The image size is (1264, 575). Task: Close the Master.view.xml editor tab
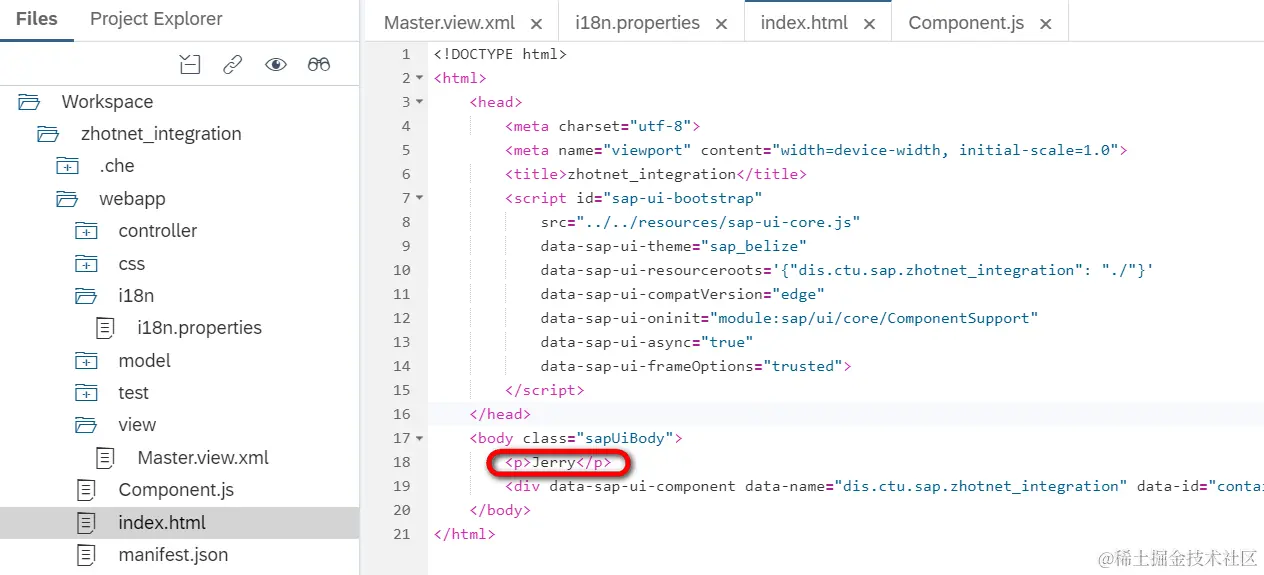point(537,24)
